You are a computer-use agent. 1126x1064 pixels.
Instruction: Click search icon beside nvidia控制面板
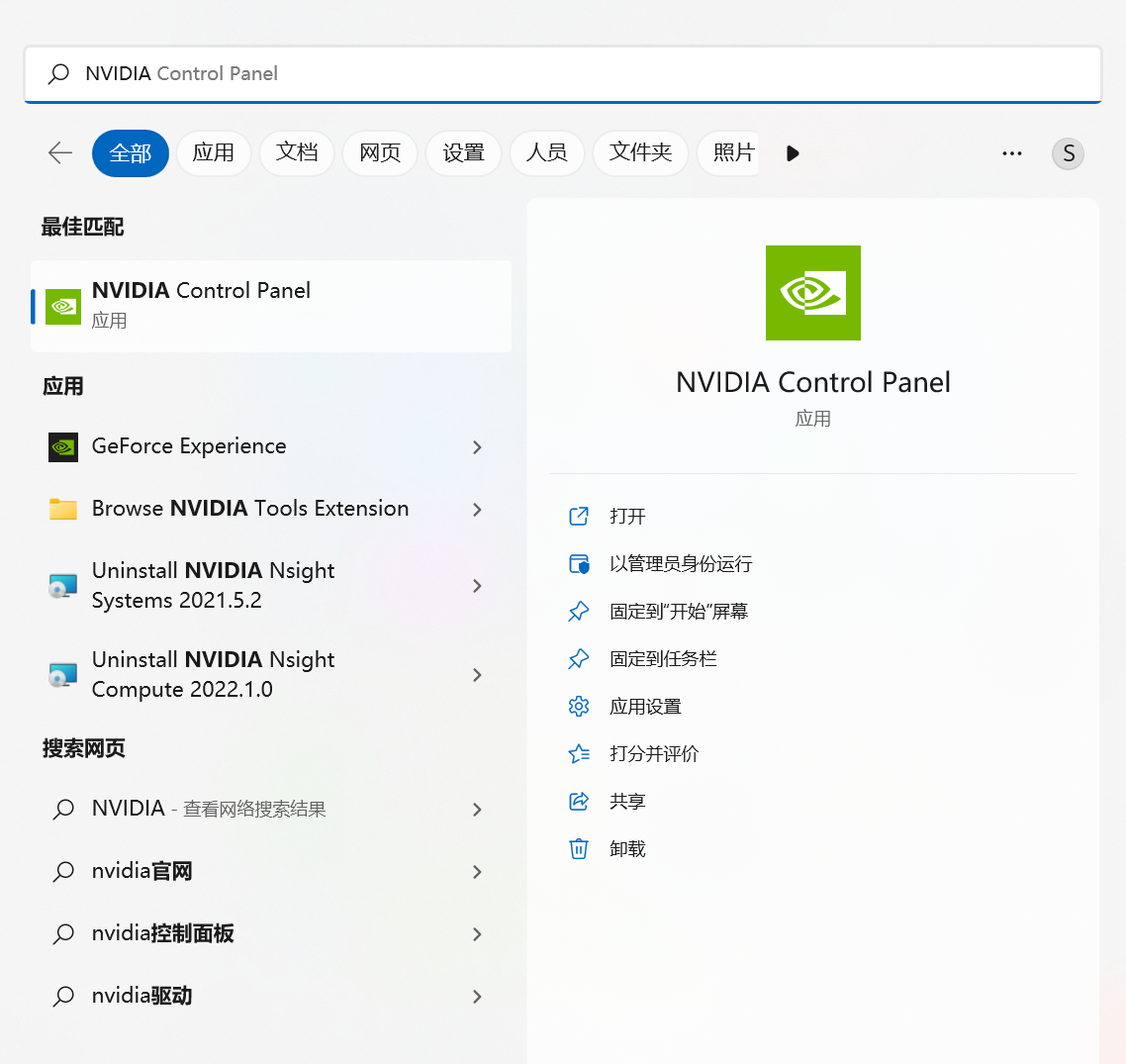click(63, 934)
